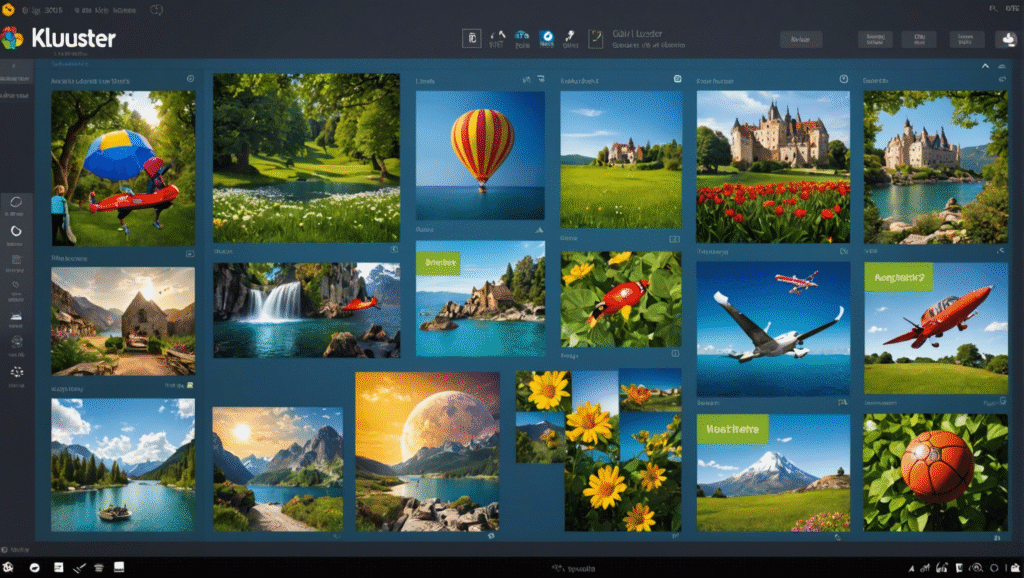Select the top item in the left sidebar panel
This screenshot has height=578, width=1024.
pyautogui.click(x=15, y=78)
